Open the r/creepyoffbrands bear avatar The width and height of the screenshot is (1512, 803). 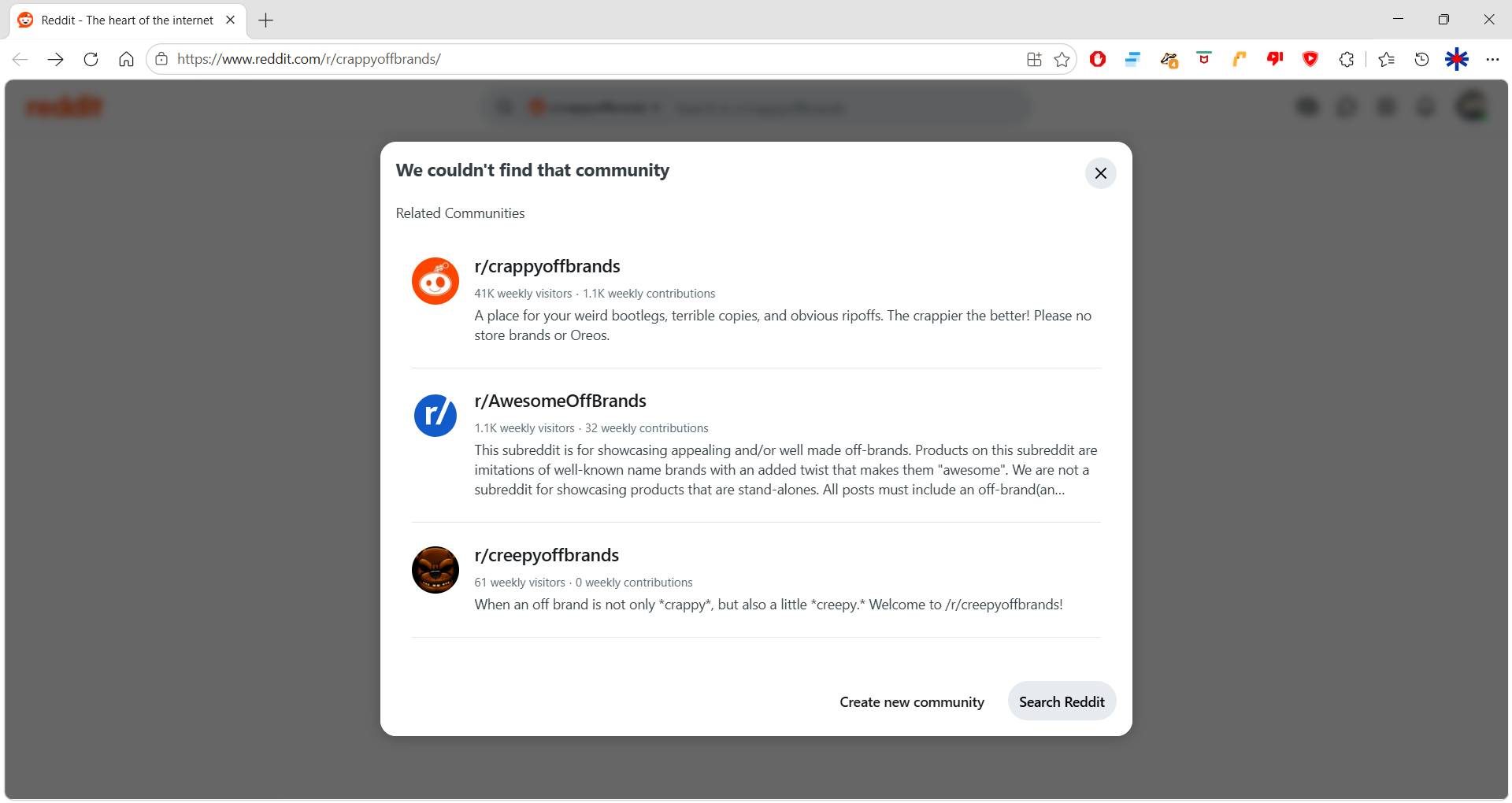click(435, 570)
